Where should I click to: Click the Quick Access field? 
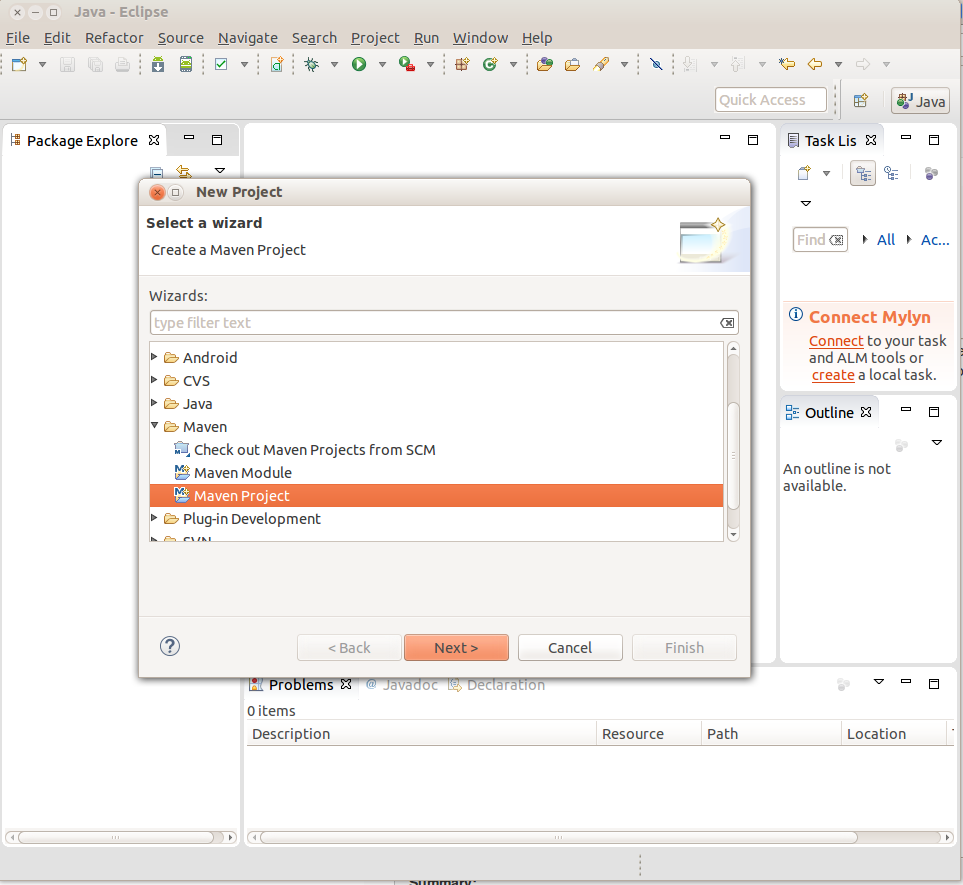(x=770, y=100)
